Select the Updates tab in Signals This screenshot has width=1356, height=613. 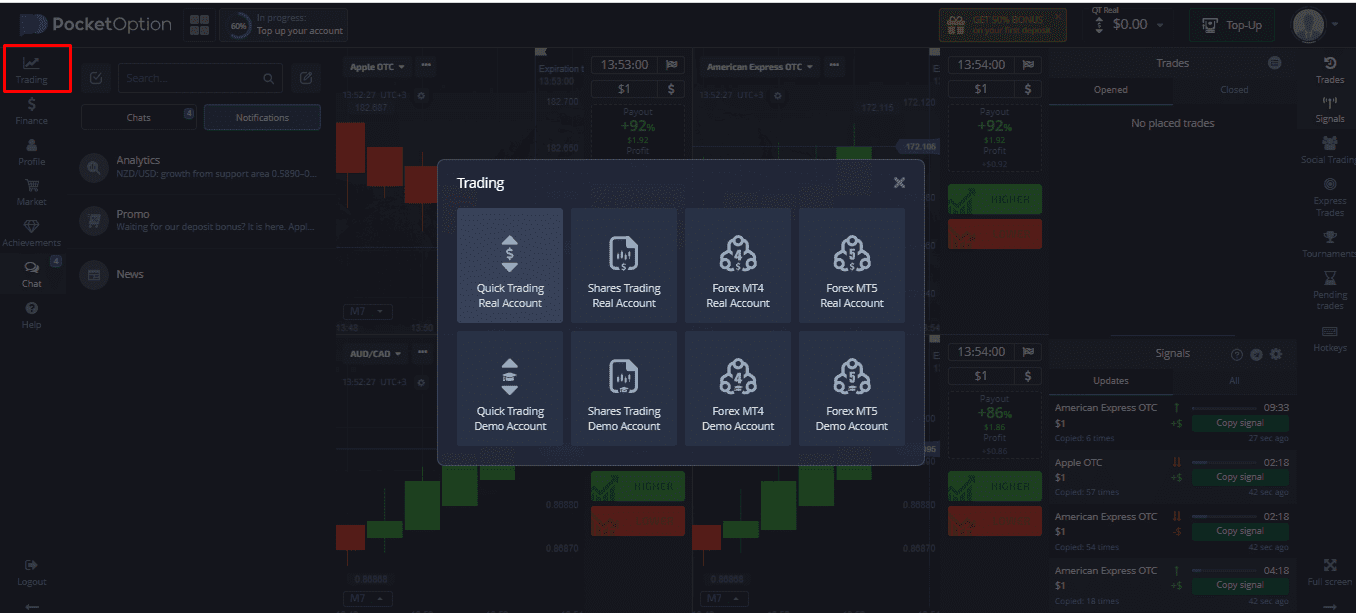tap(1111, 381)
